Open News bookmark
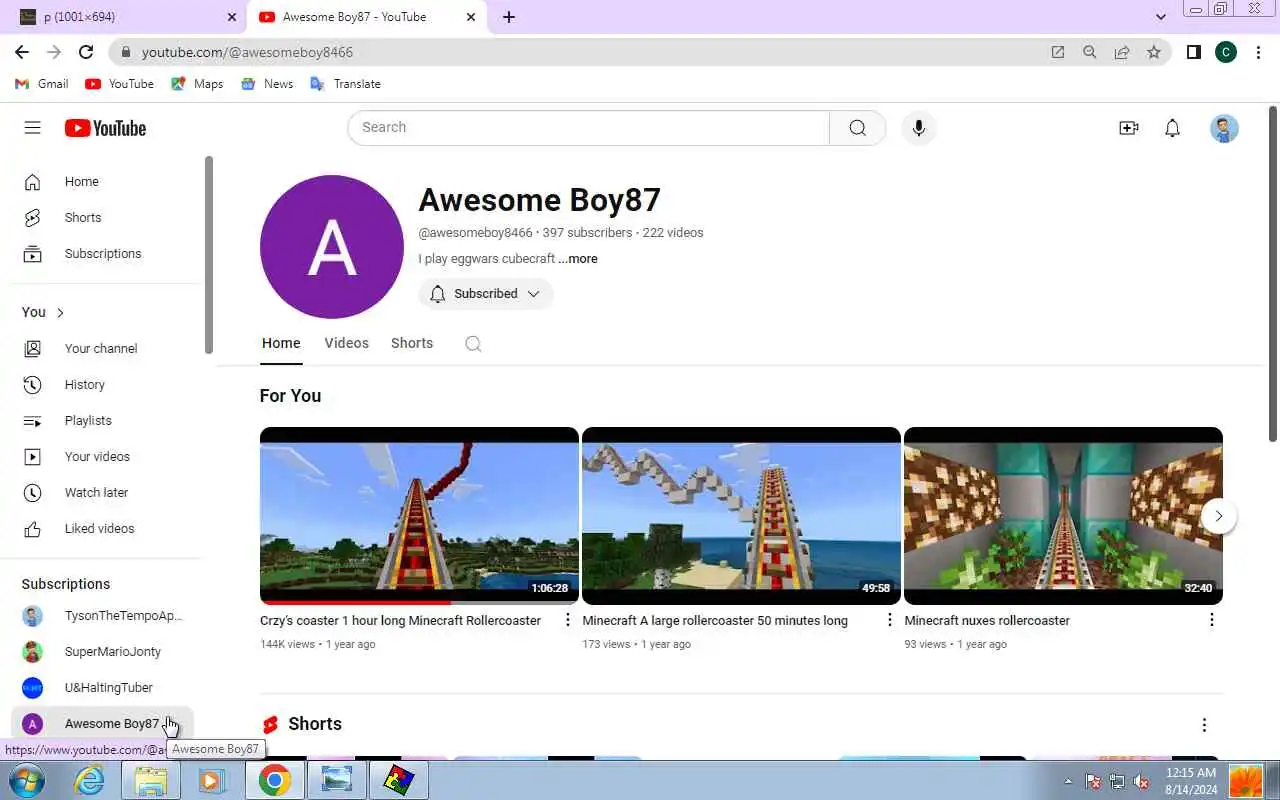Screen dimensions: 1280x800 click(x=267, y=84)
